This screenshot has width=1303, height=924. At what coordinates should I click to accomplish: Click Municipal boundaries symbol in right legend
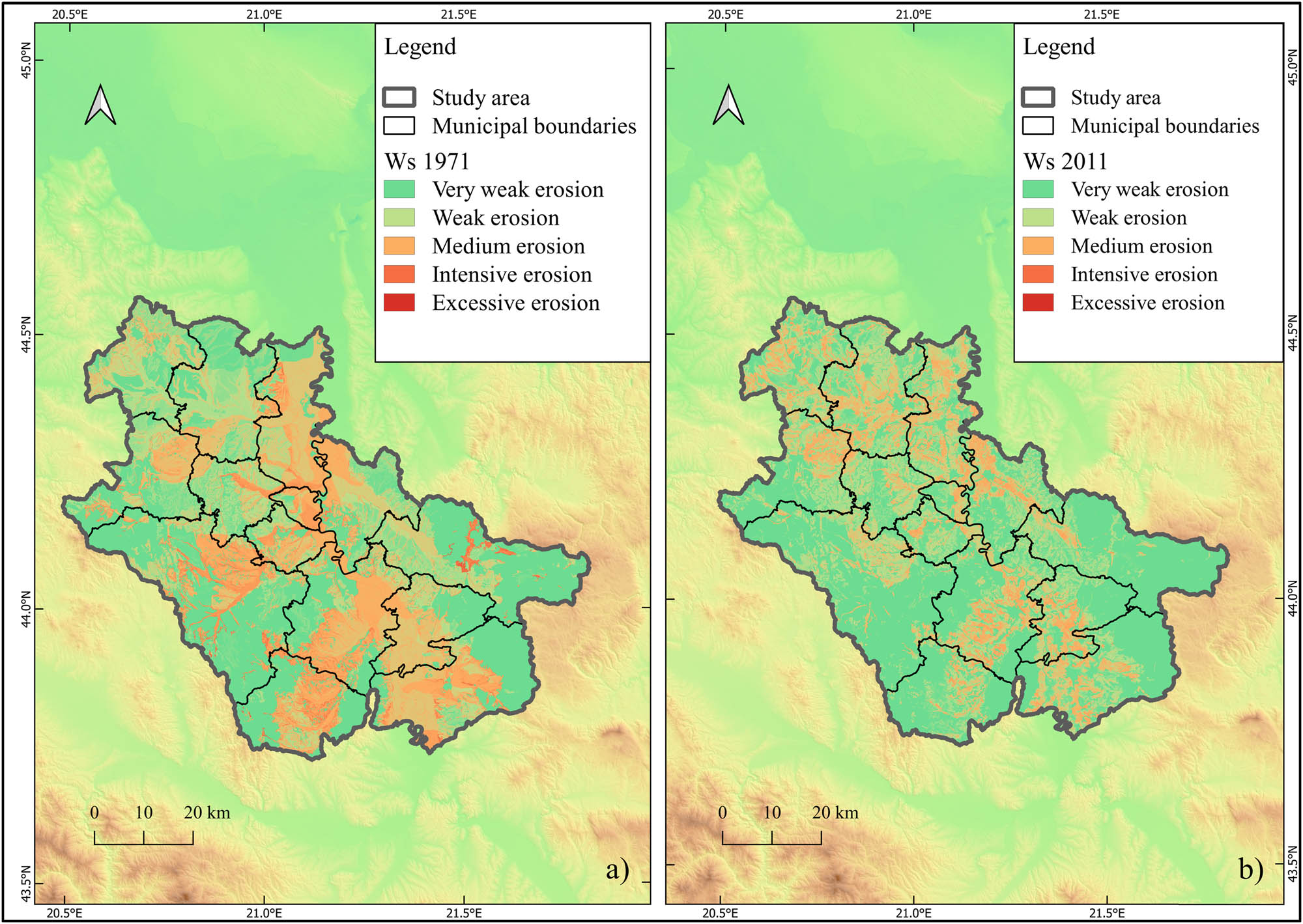[1038, 126]
